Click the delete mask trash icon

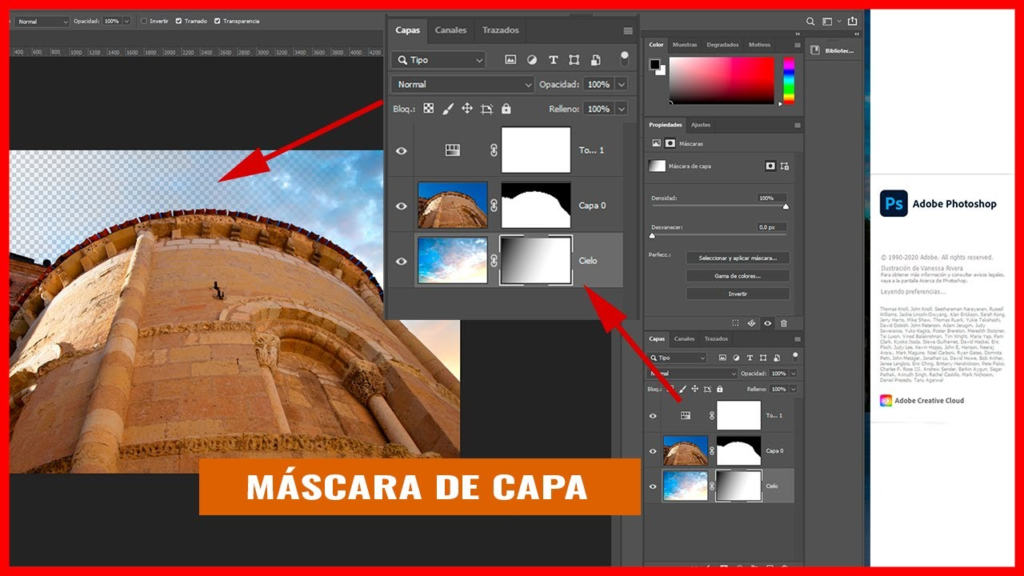[x=783, y=323]
